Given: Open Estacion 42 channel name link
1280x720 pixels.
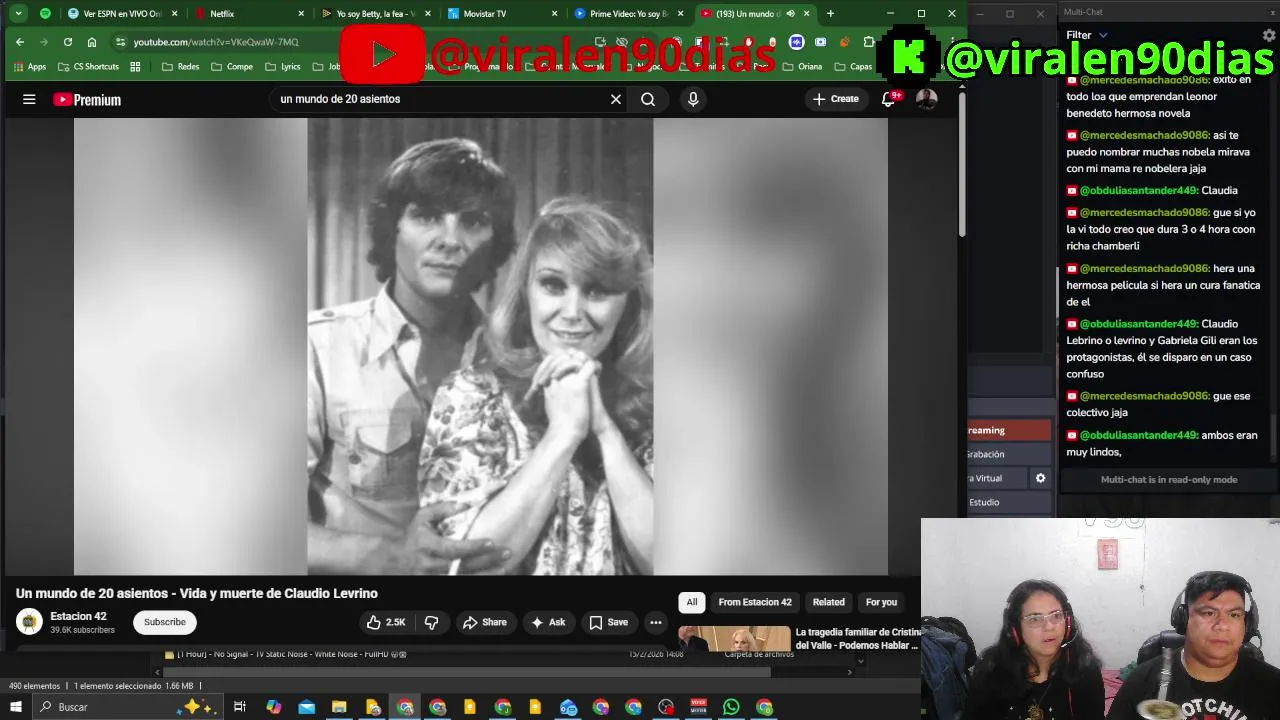Looking at the screenshot, I should click(79, 616).
